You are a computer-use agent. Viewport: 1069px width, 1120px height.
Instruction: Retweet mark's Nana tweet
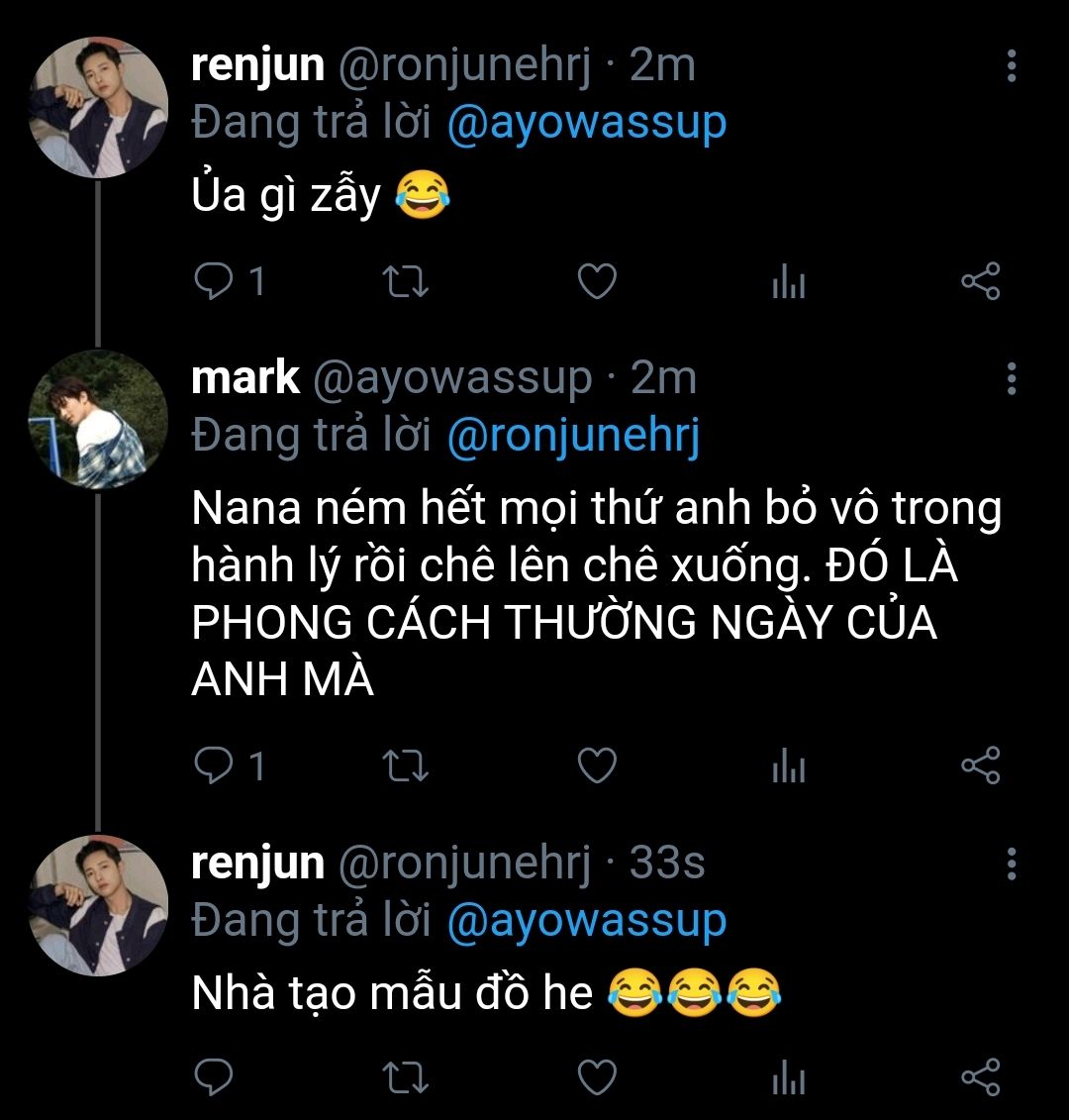tap(405, 765)
